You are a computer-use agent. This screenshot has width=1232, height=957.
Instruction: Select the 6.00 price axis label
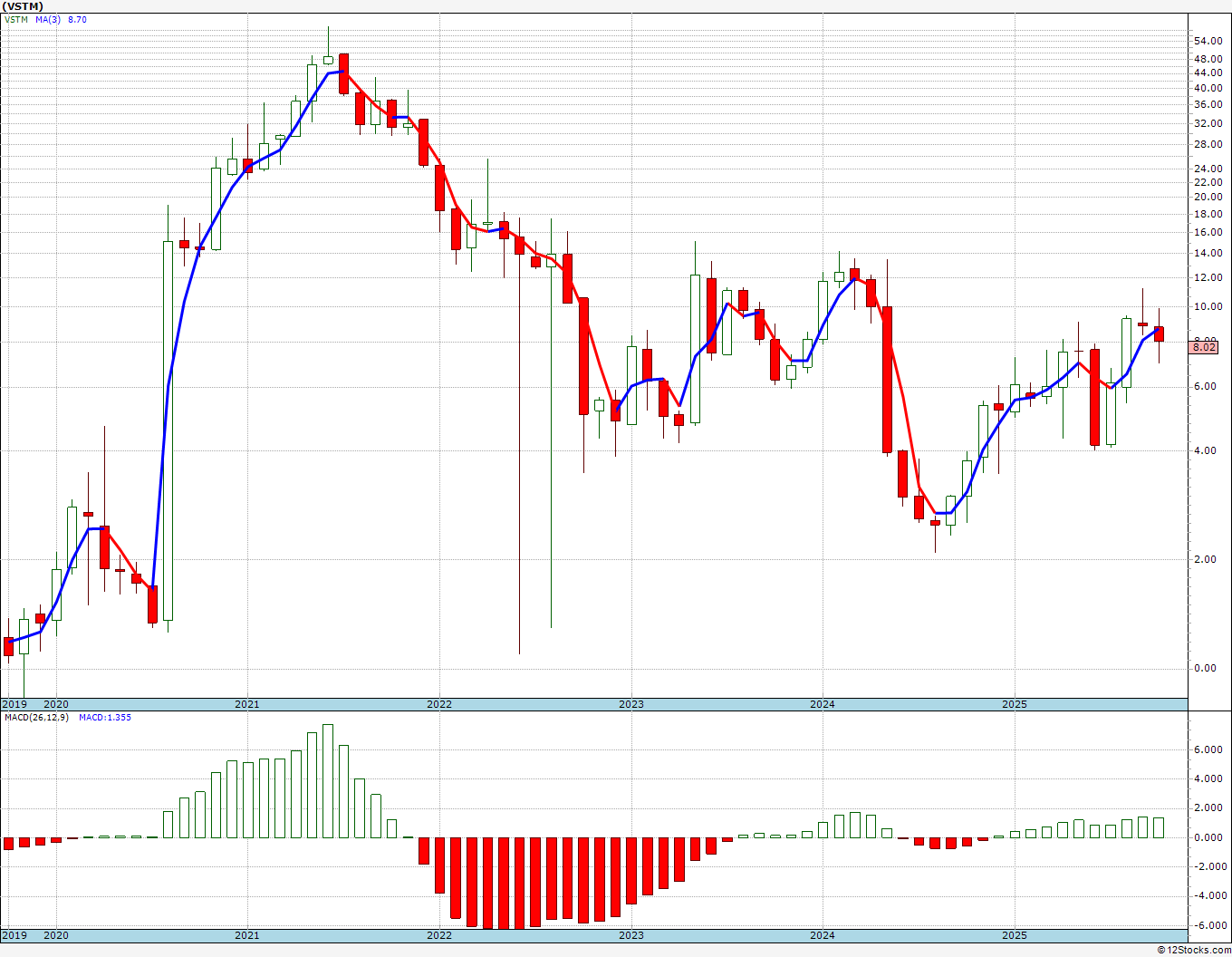click(1204, 386)
